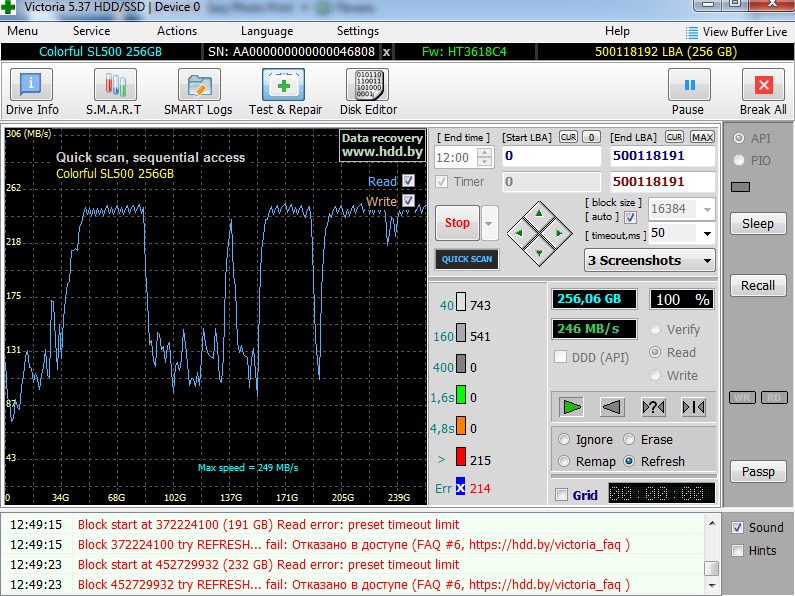795x596 pixels.
Task: Select the Ignore radio option
Action: (564, 439)
